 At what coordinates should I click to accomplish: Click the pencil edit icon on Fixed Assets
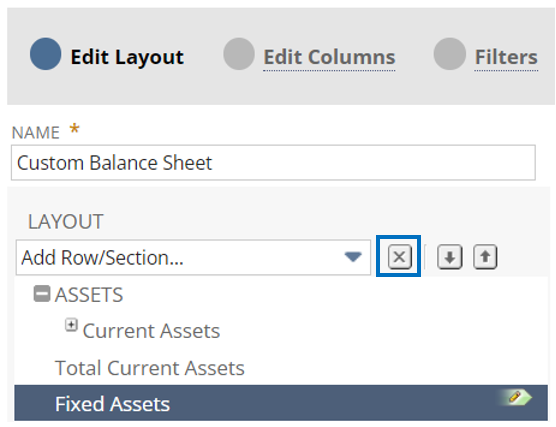pyautogui.click(x=515, y=397)
